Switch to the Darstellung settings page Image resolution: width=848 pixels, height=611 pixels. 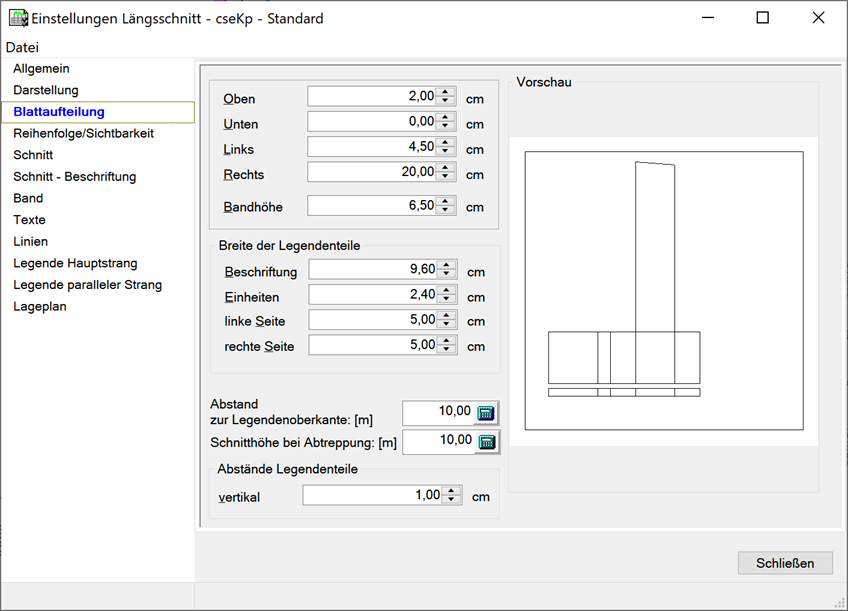click(x=45, y=91)
